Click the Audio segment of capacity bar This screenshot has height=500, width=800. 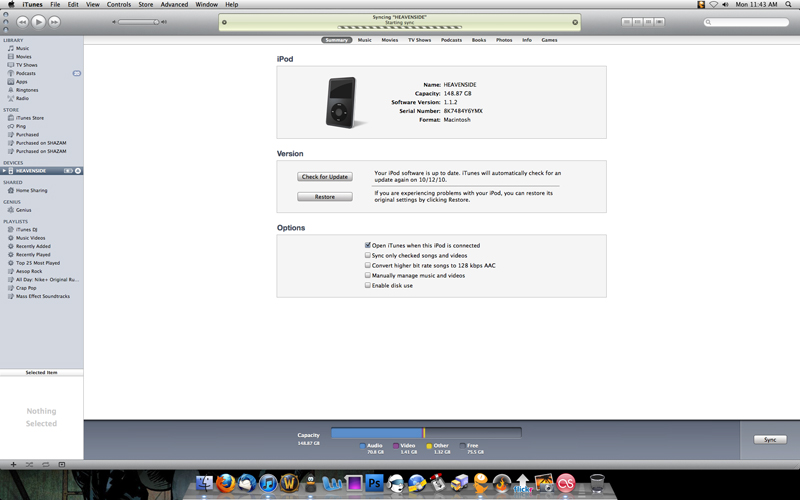point(377,433)
